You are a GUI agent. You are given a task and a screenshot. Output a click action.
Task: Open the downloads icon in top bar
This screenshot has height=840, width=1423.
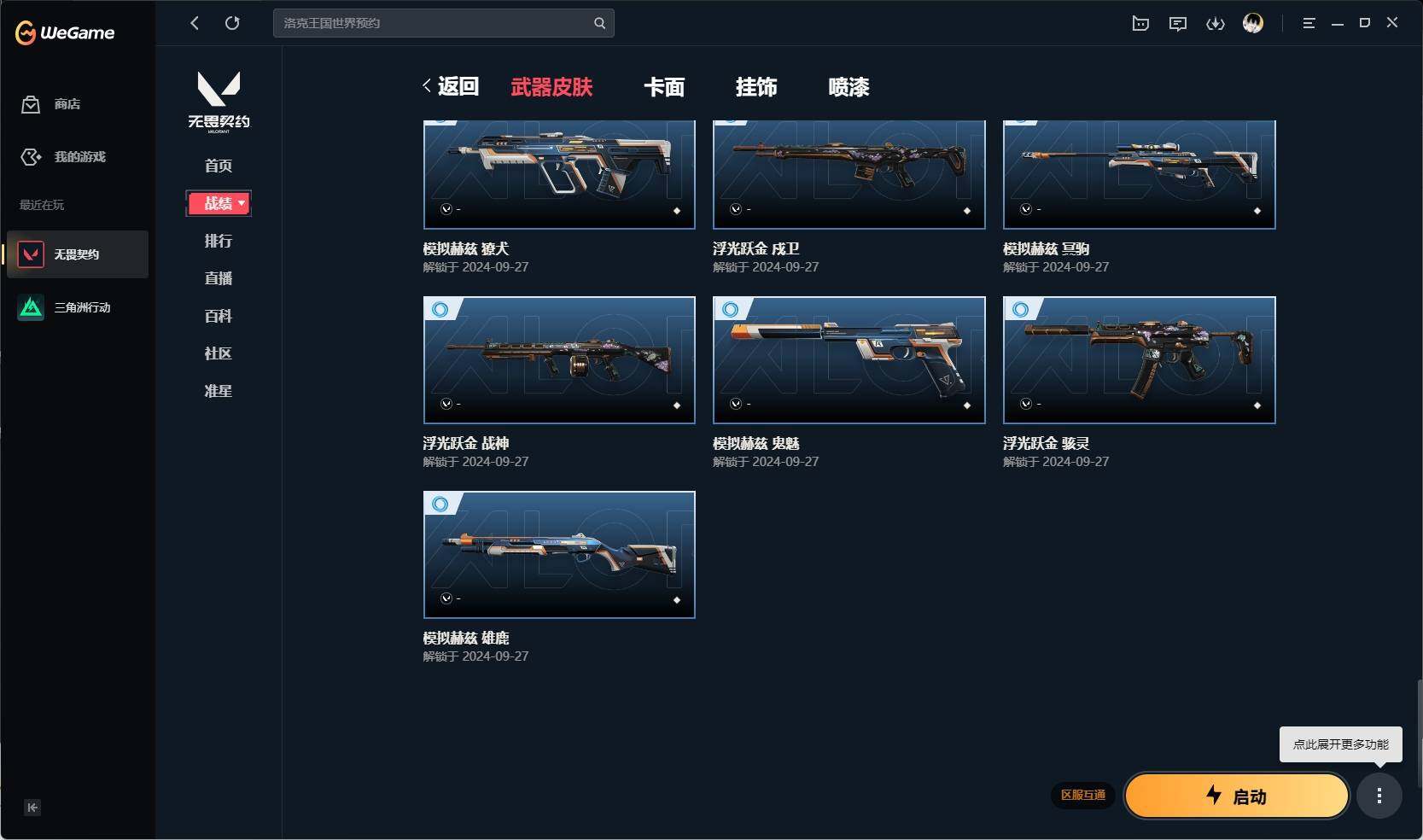(x=1216, y=24)
